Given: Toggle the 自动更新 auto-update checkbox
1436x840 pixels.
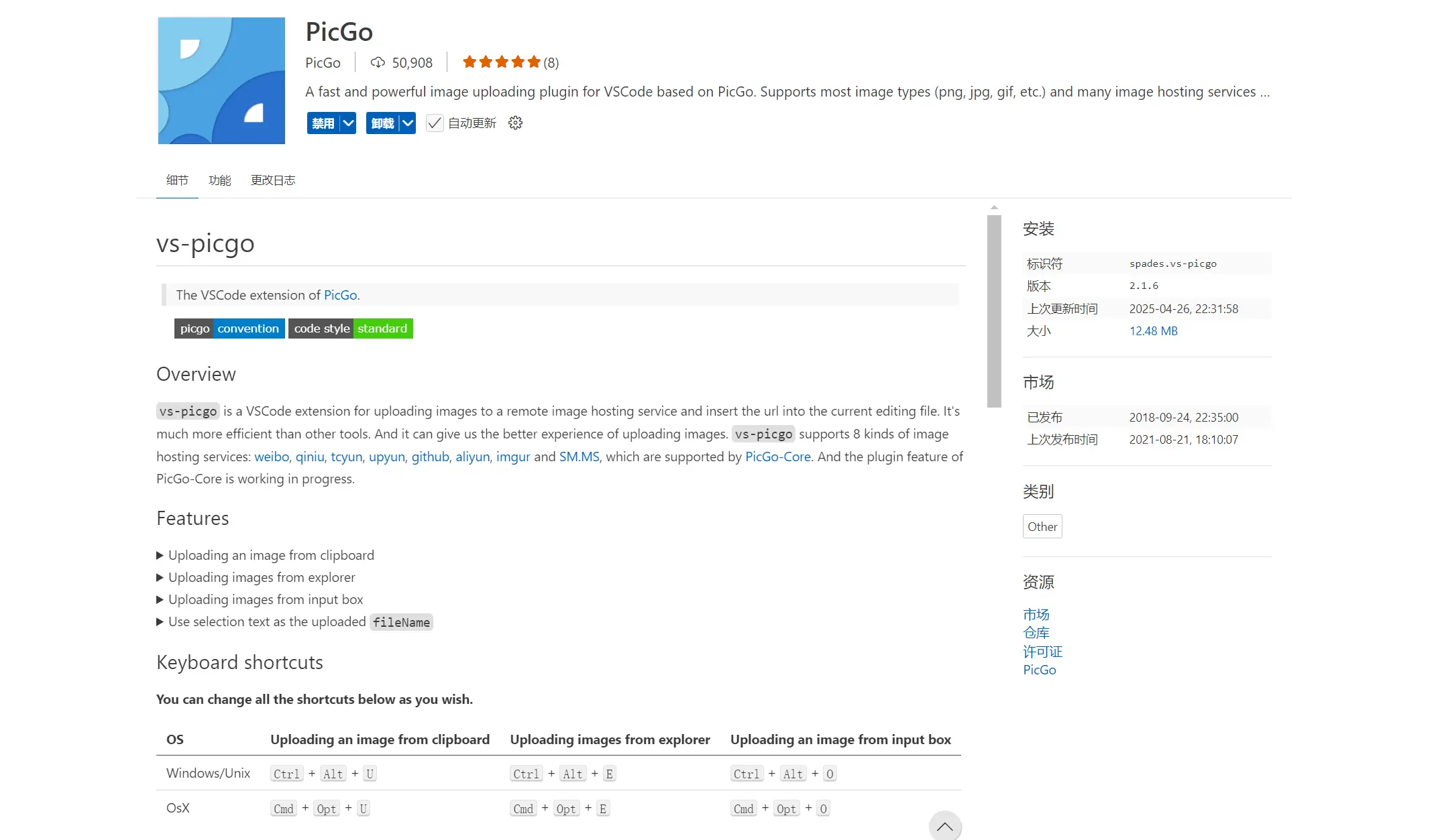Looking at the screenshot, I should click(x=435, y=123).
